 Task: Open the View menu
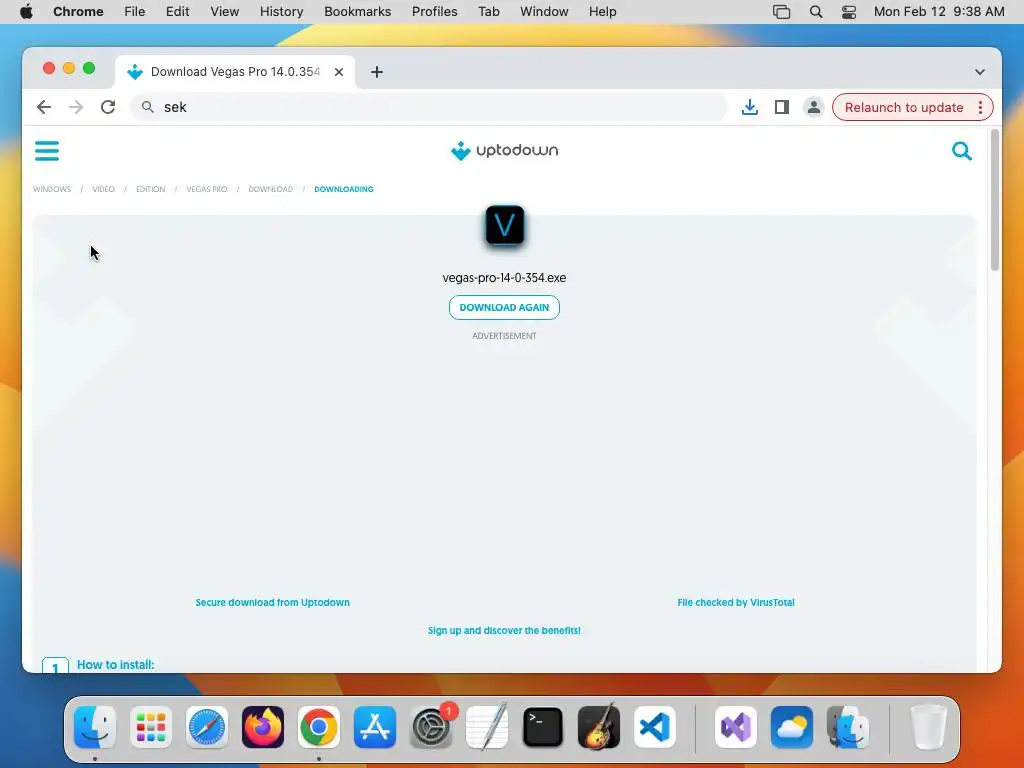click(x=224, y=12)
